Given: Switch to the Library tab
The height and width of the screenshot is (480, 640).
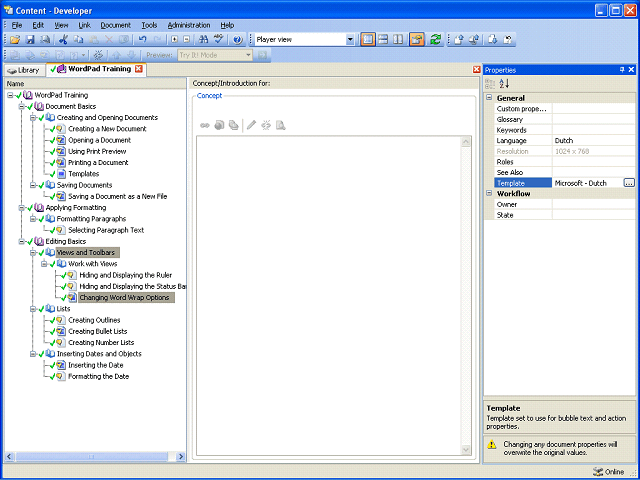Looking at the screenshot, I should 23,70.
